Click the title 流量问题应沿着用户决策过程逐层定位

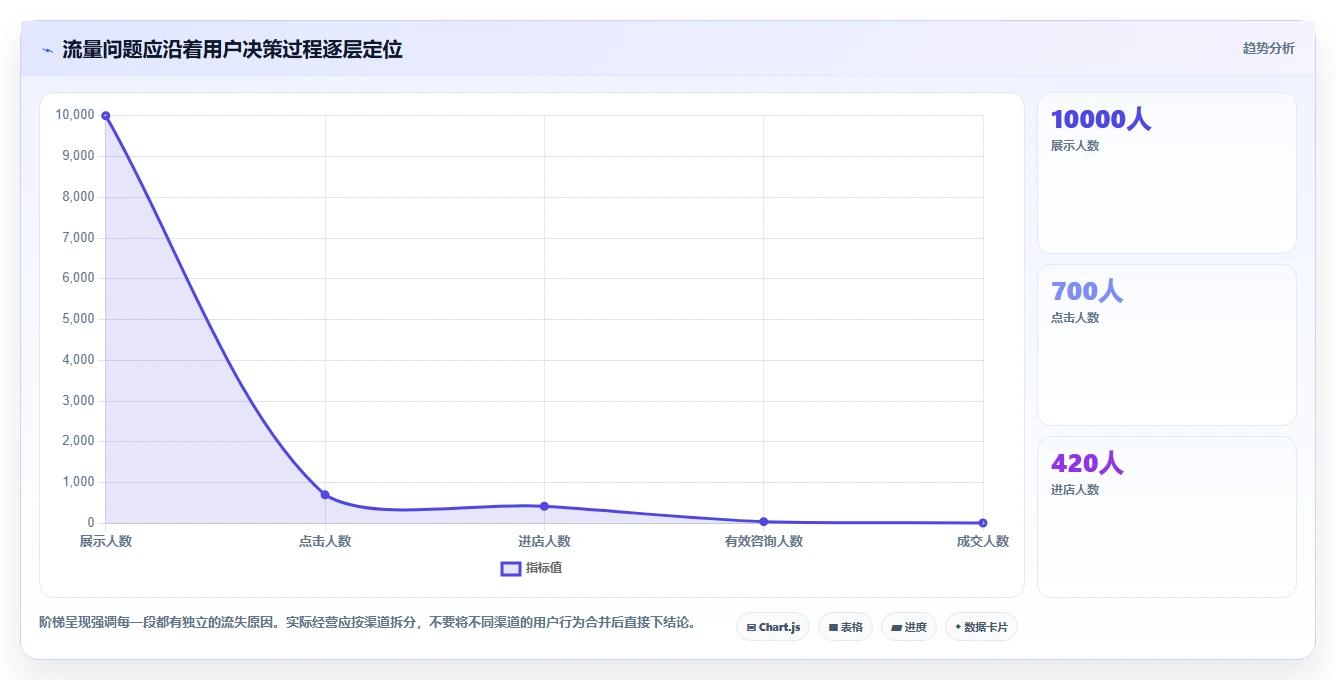(x=232, y=49)
